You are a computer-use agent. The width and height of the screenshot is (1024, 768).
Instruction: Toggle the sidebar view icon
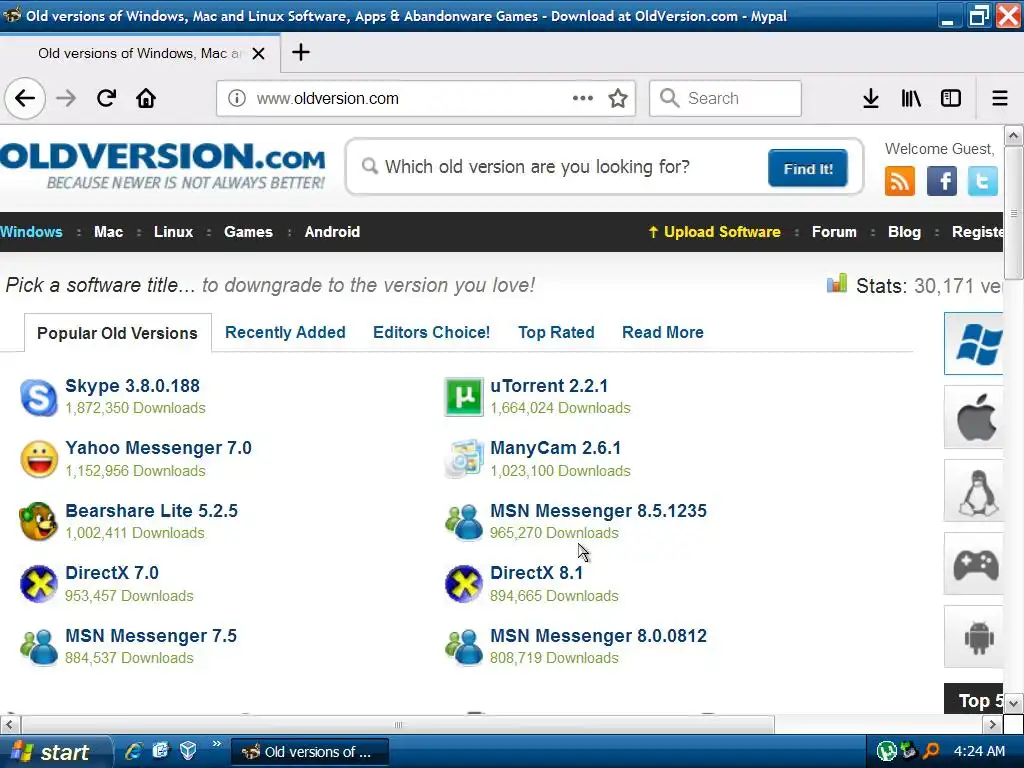coord(951,99)
